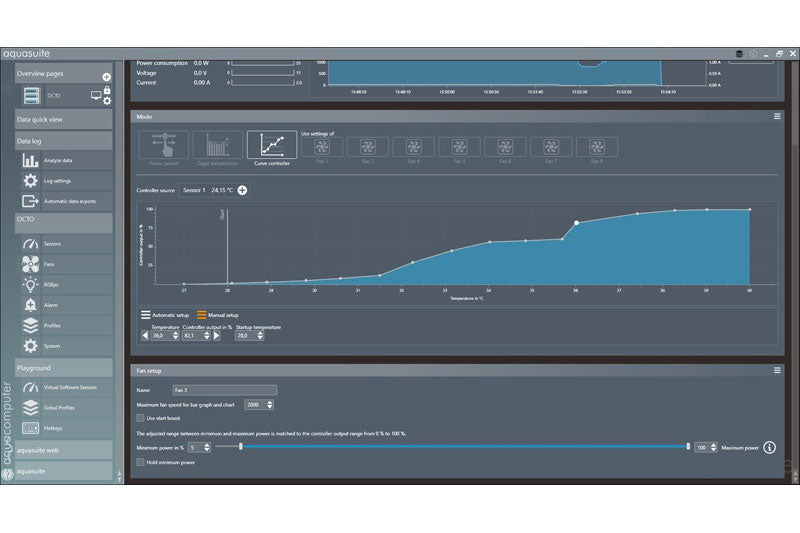Open the Fan setup panel menu
The height and width of the screenshot is (533, 800).
pyautogui.click(x=776, y=370)
